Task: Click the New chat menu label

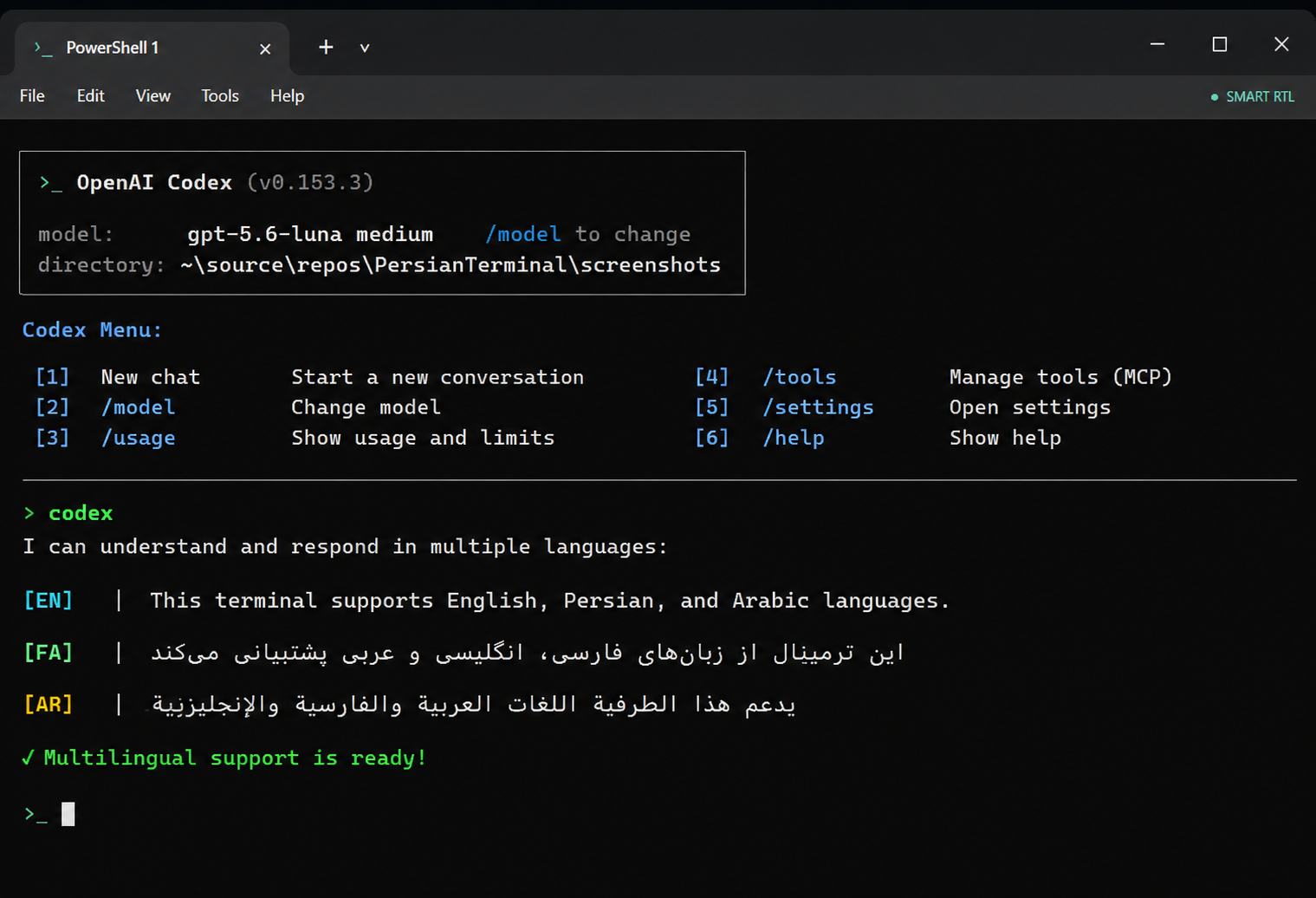Action: point(151,377)
